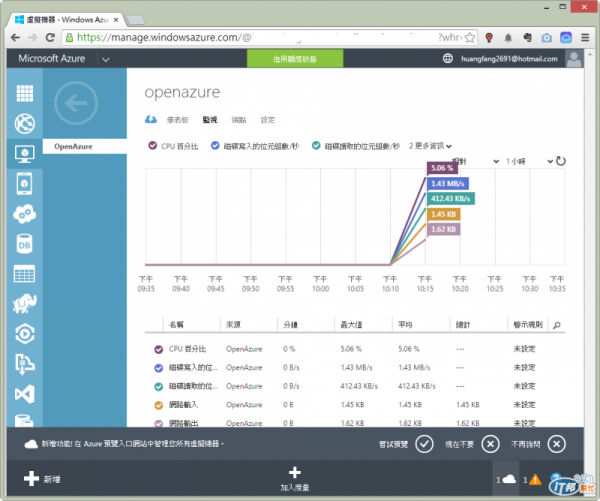Click the 5.06 % chart data label

[442, 168]
